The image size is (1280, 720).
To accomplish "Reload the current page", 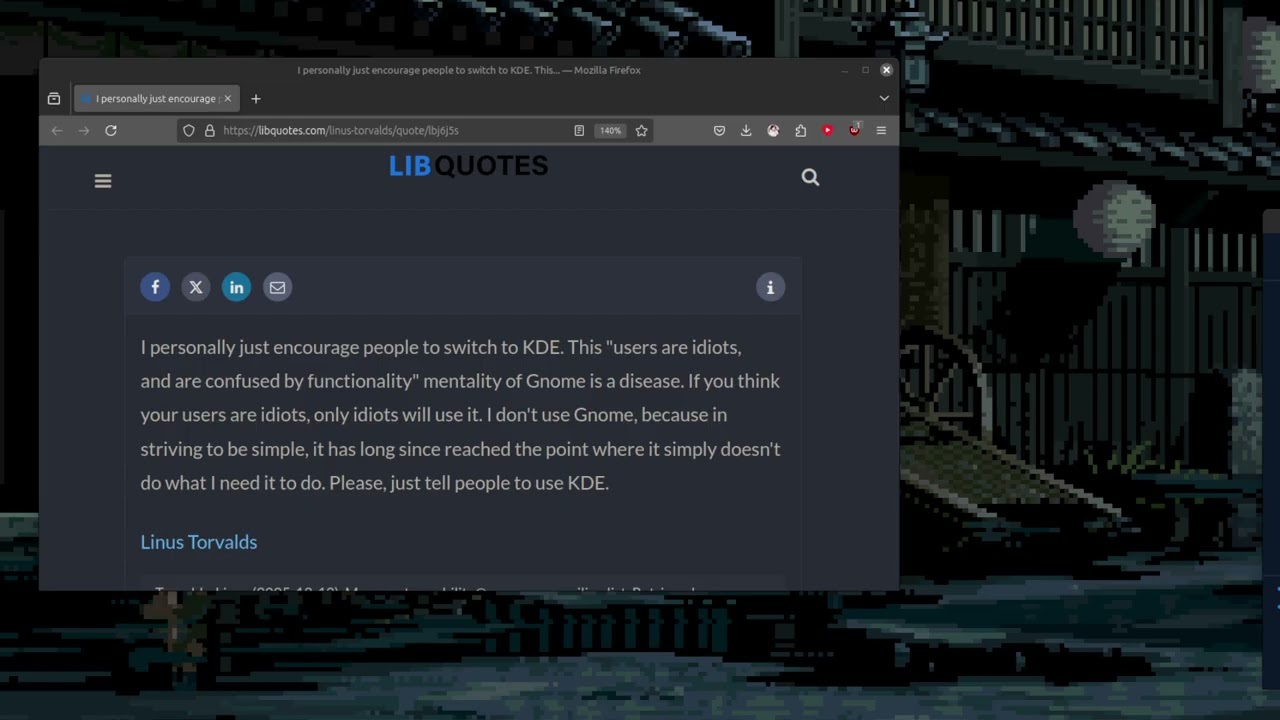I will (111, 130).
